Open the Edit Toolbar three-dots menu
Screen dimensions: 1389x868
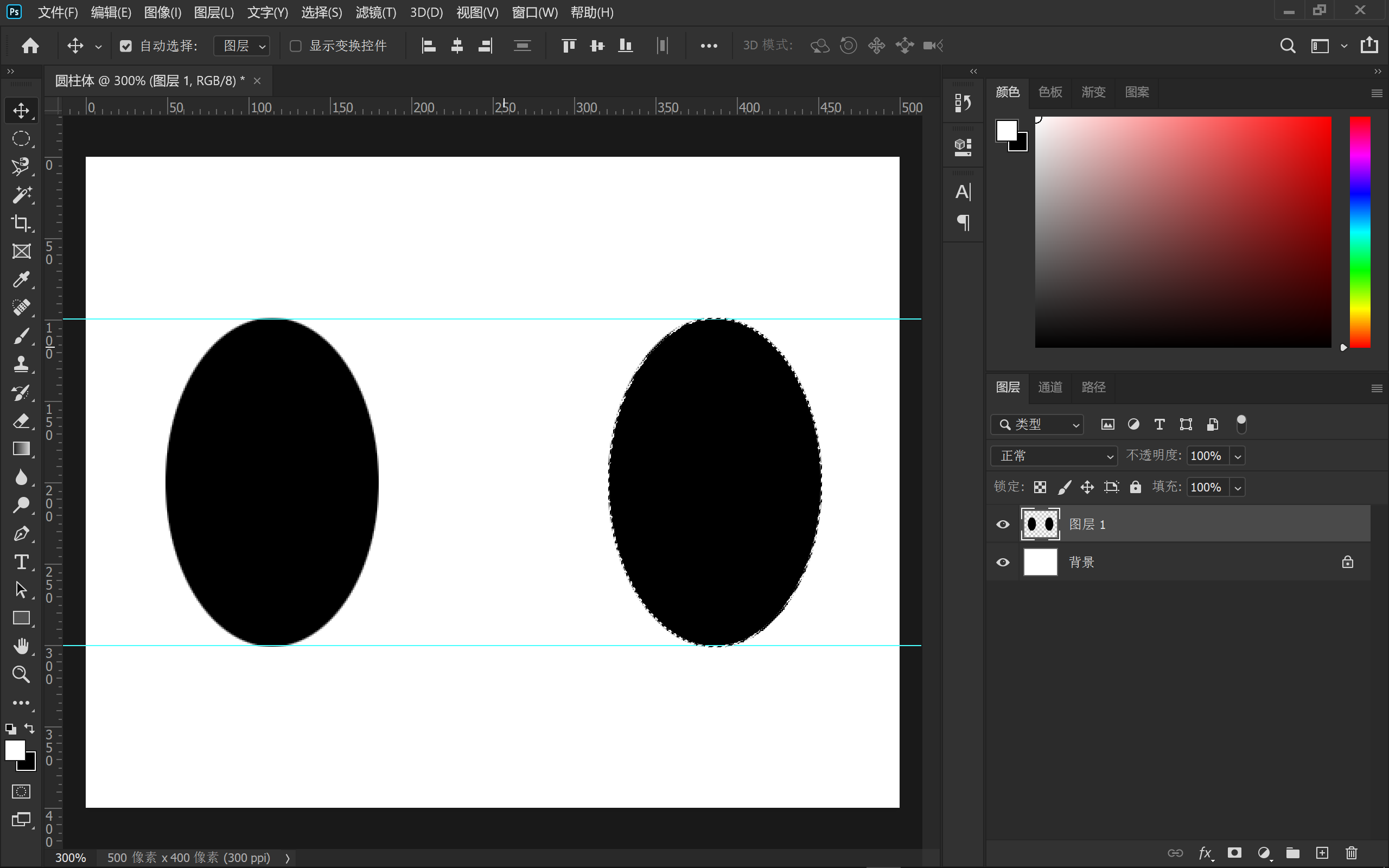pos(21,703)
